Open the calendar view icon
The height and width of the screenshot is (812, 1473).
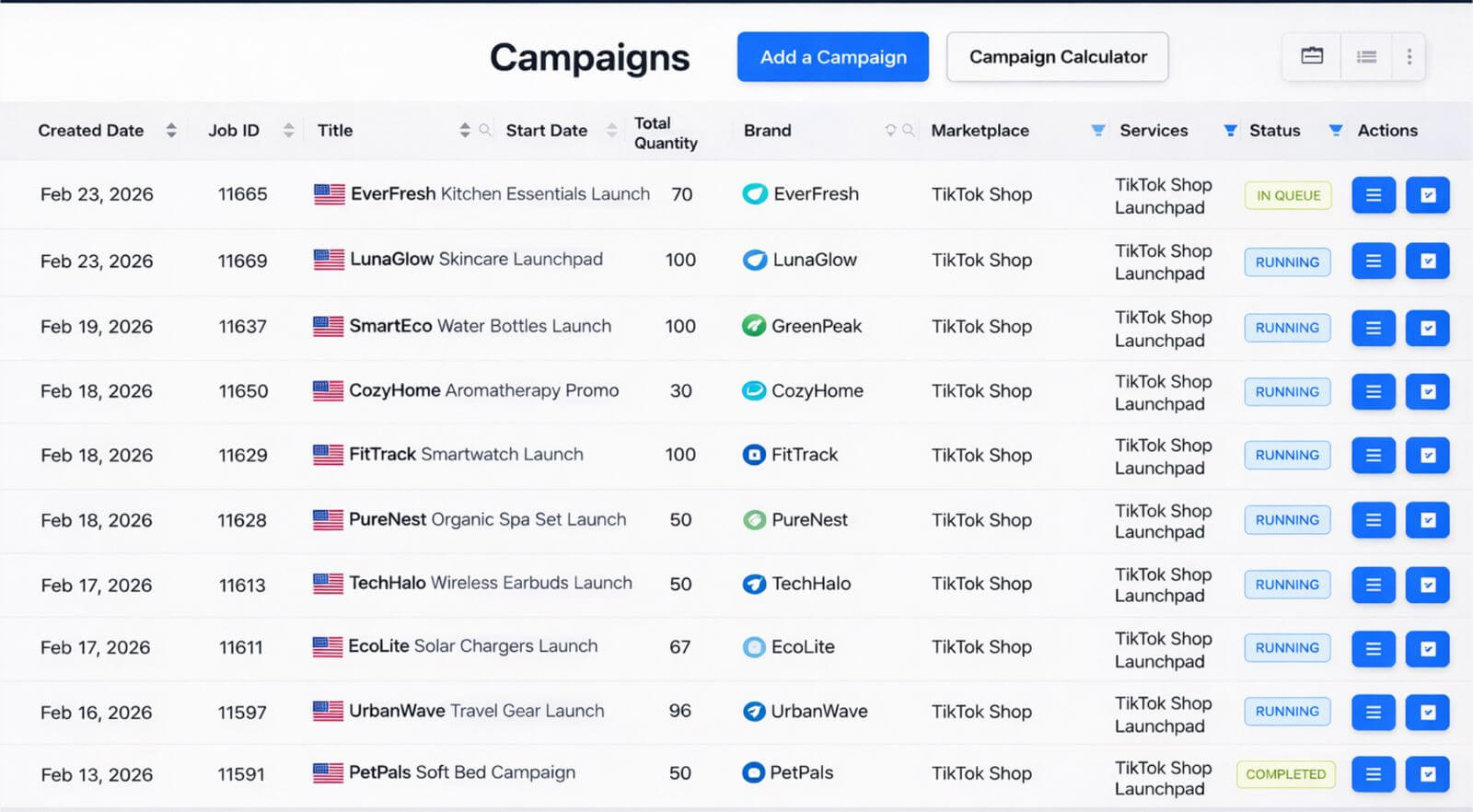tap(1311, 56)
